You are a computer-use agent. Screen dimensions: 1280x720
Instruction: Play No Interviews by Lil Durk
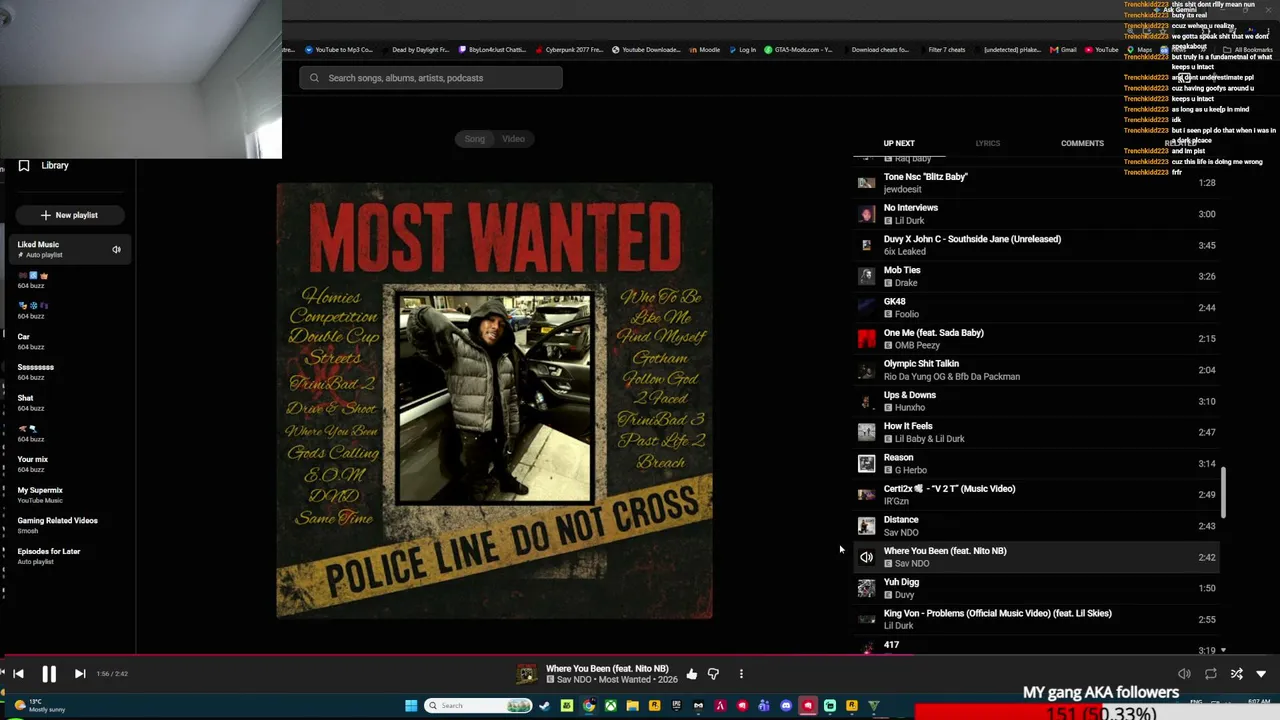pyautogui.click(x=1036, y=214)
